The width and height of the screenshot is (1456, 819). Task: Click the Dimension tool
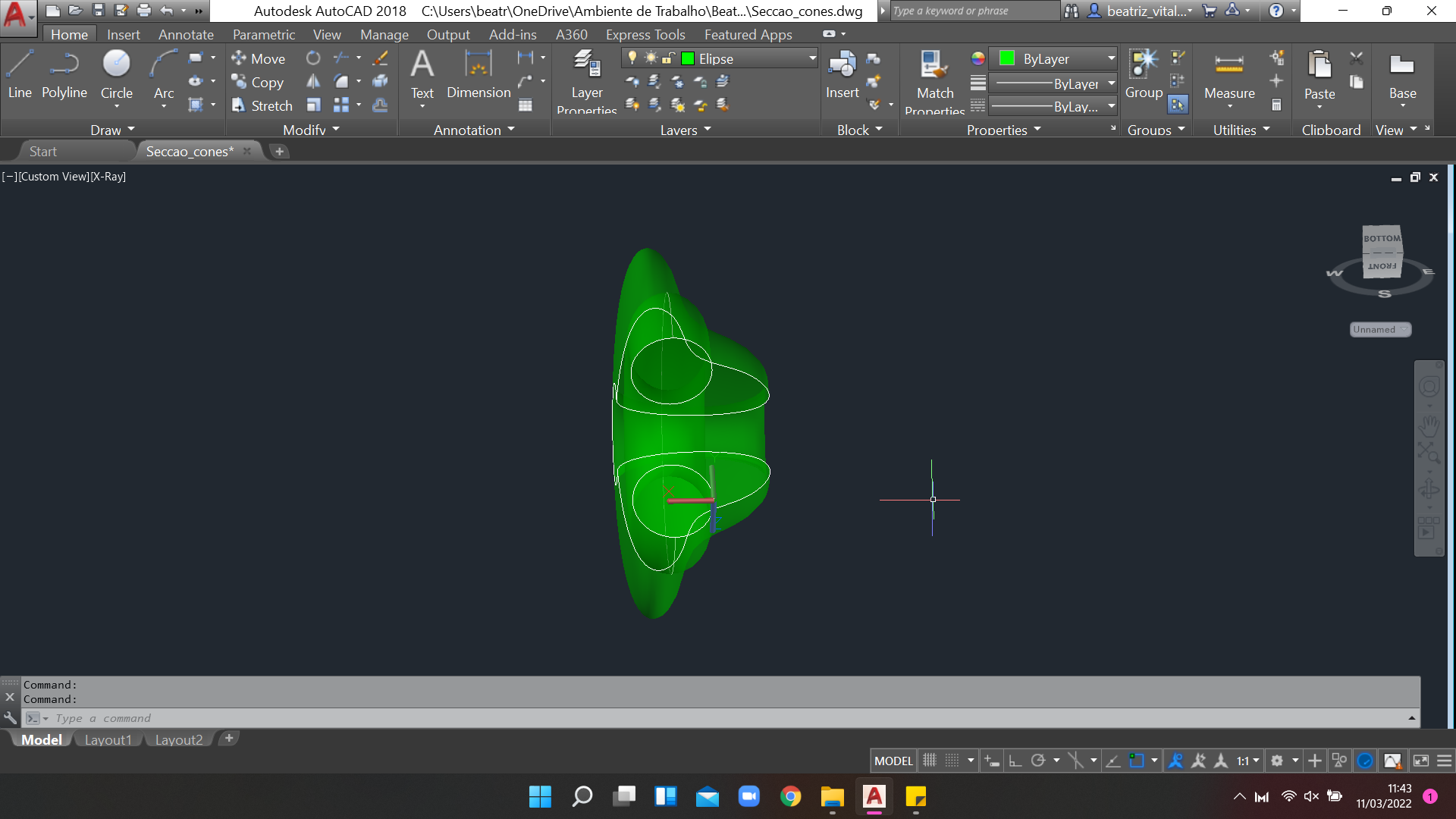[x=479, y=75]
